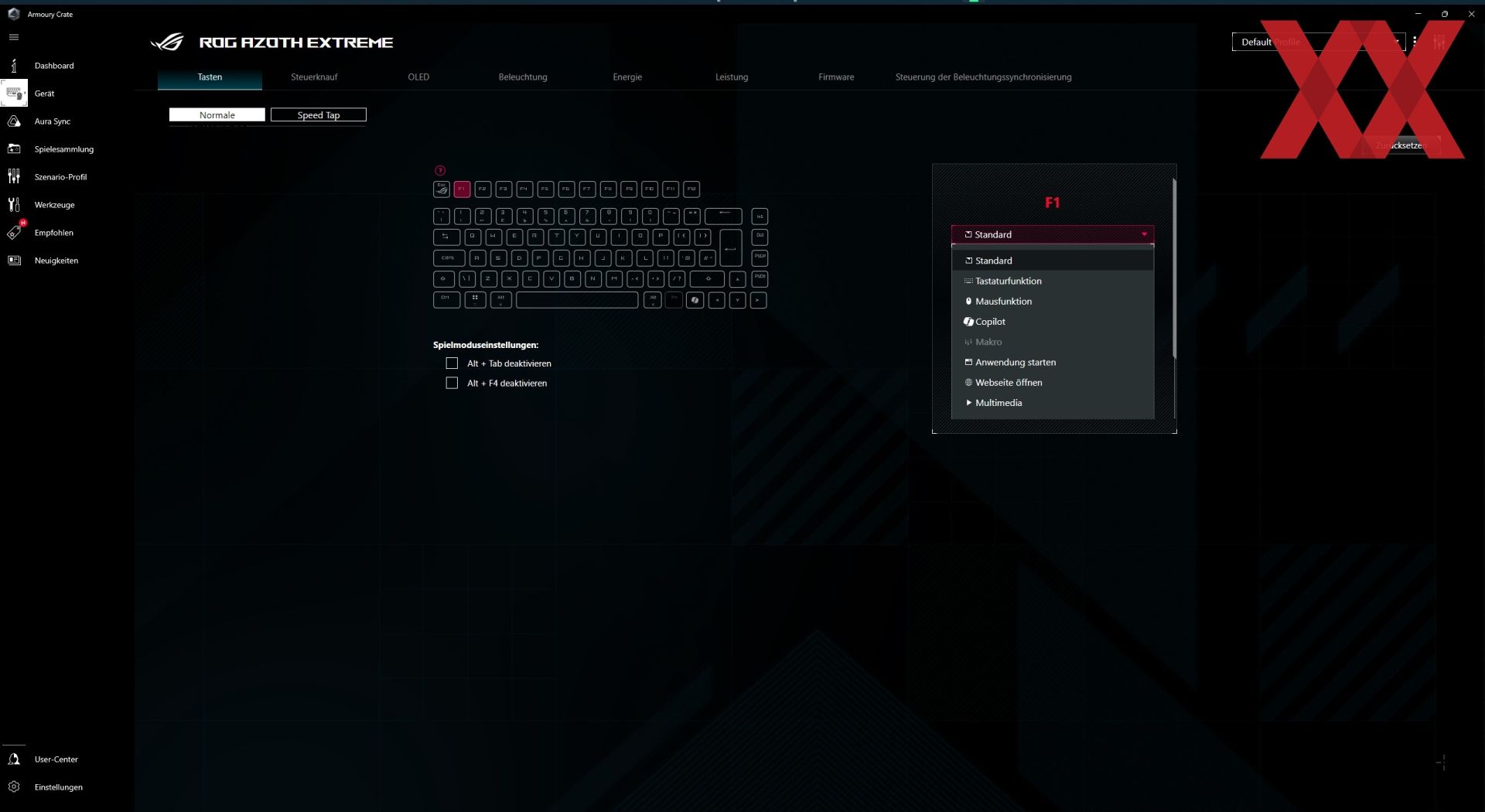Enable Alt + F4 deaktivieren checkbox

(x=452, y=383)
